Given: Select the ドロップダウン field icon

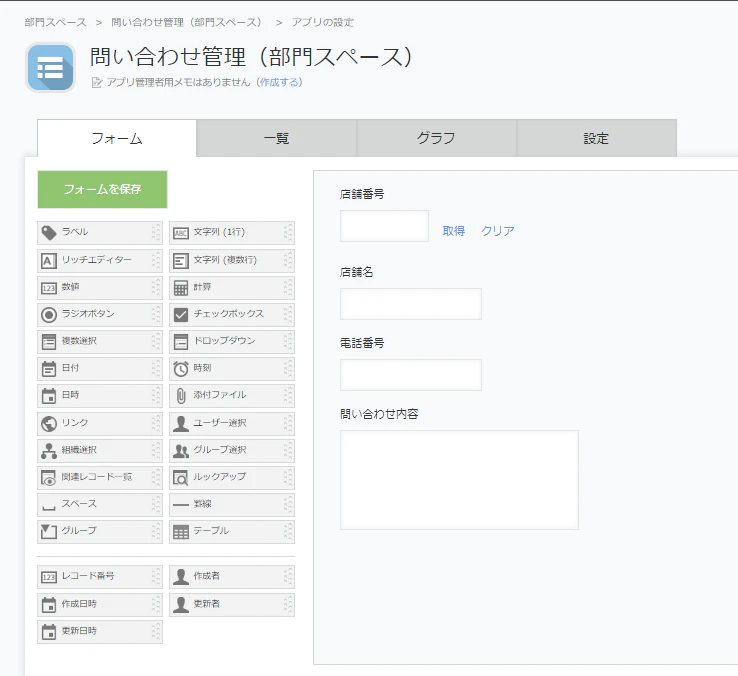Looking at the screenshot, I should (181, 342).
